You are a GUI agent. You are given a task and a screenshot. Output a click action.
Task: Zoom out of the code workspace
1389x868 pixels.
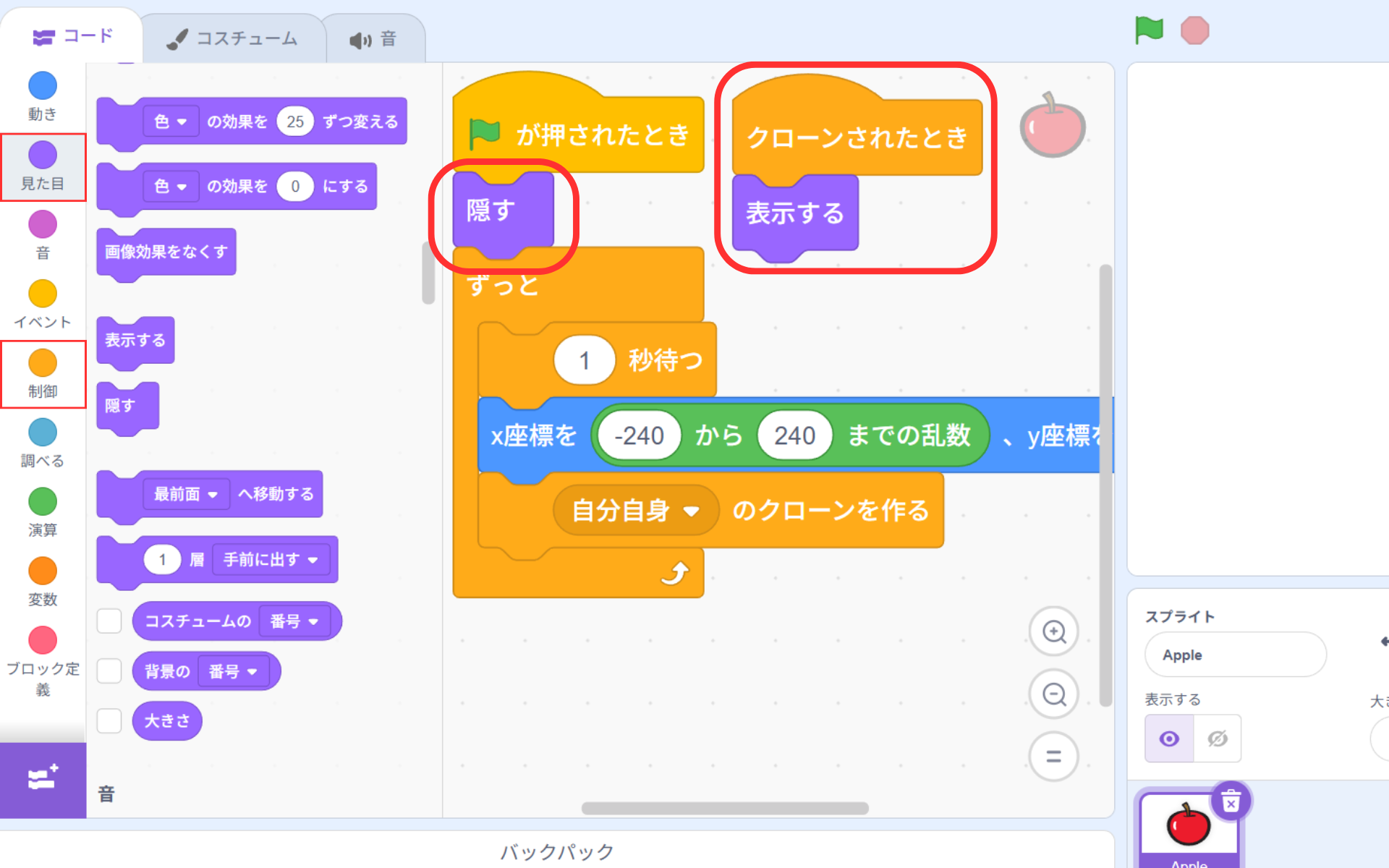coord(1054,694)
